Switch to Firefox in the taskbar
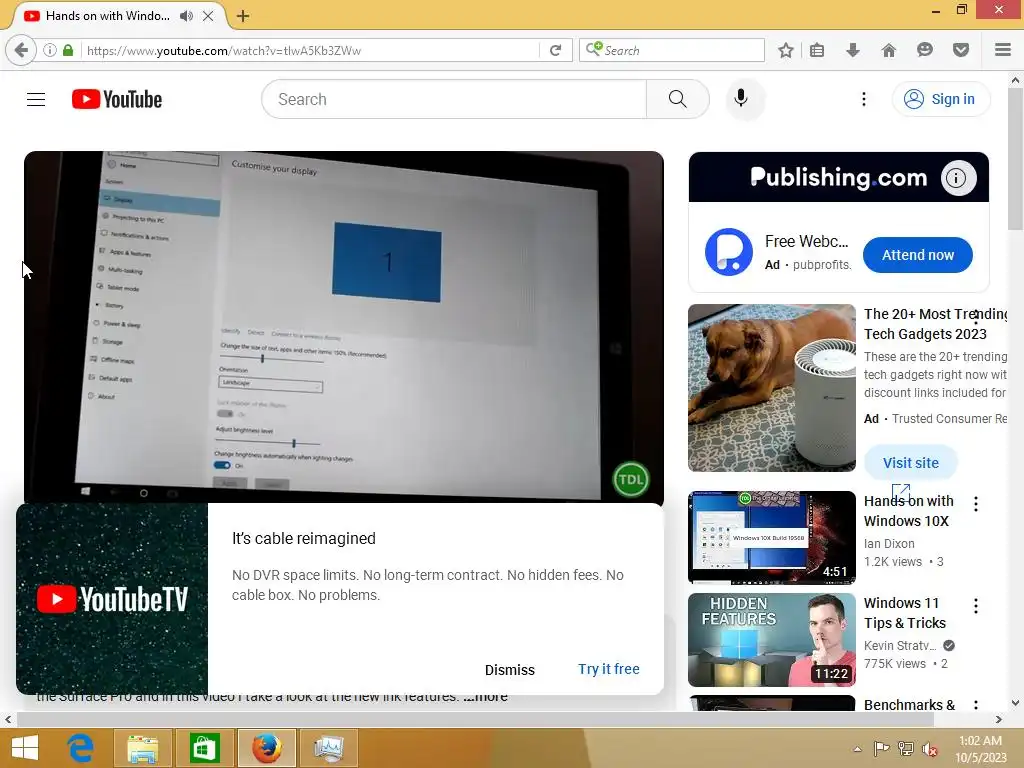 [x=266, y=748]
